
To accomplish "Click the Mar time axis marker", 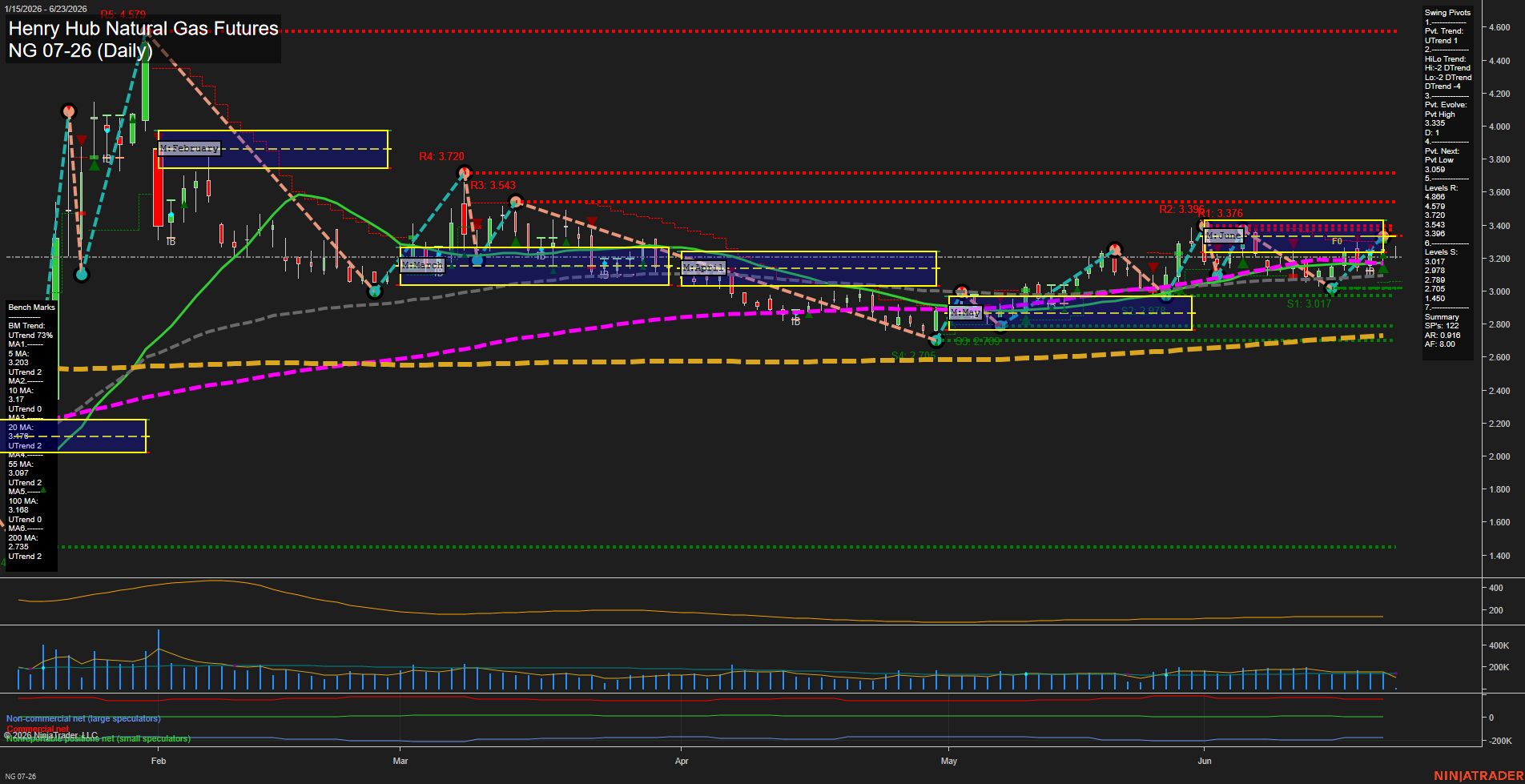I will coord(400,761).
